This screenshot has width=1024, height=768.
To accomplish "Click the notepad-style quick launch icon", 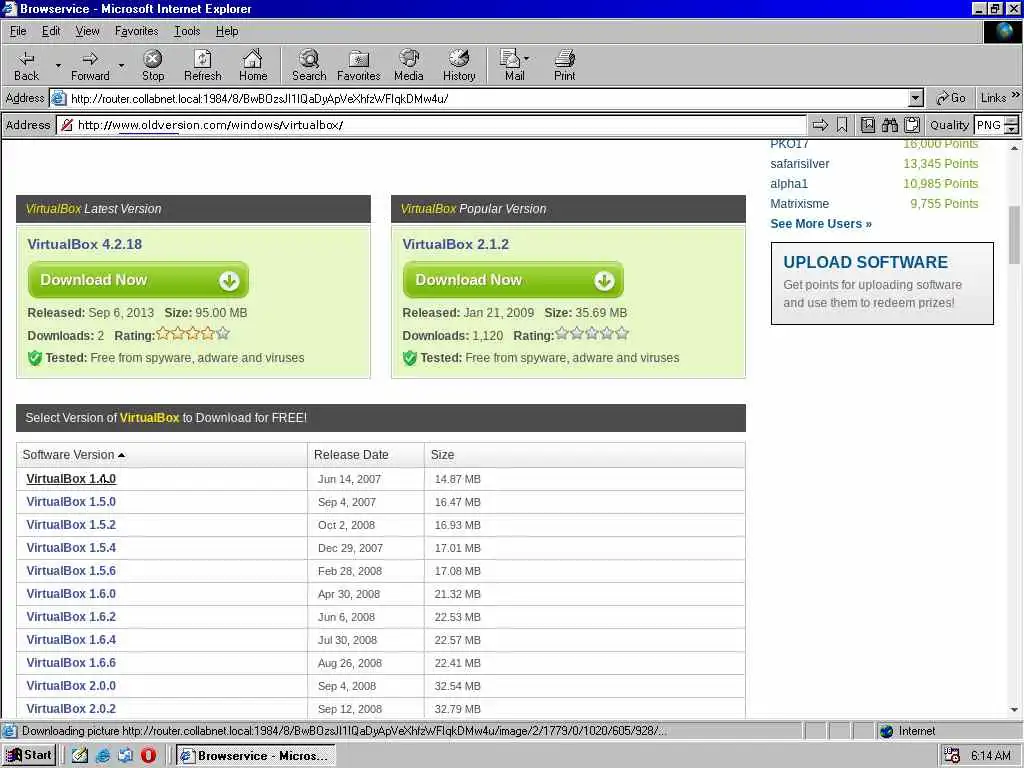I will pos(80,755).
